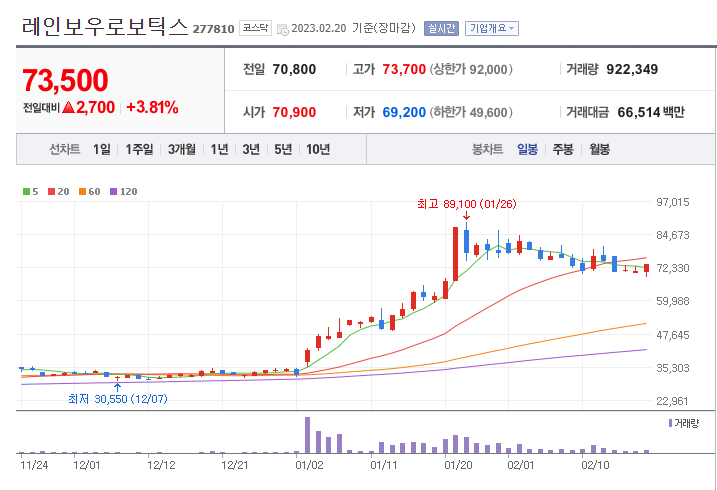Click the large red candle near 01/20
This screenshot has height=490, width=717.
point(455,254)
